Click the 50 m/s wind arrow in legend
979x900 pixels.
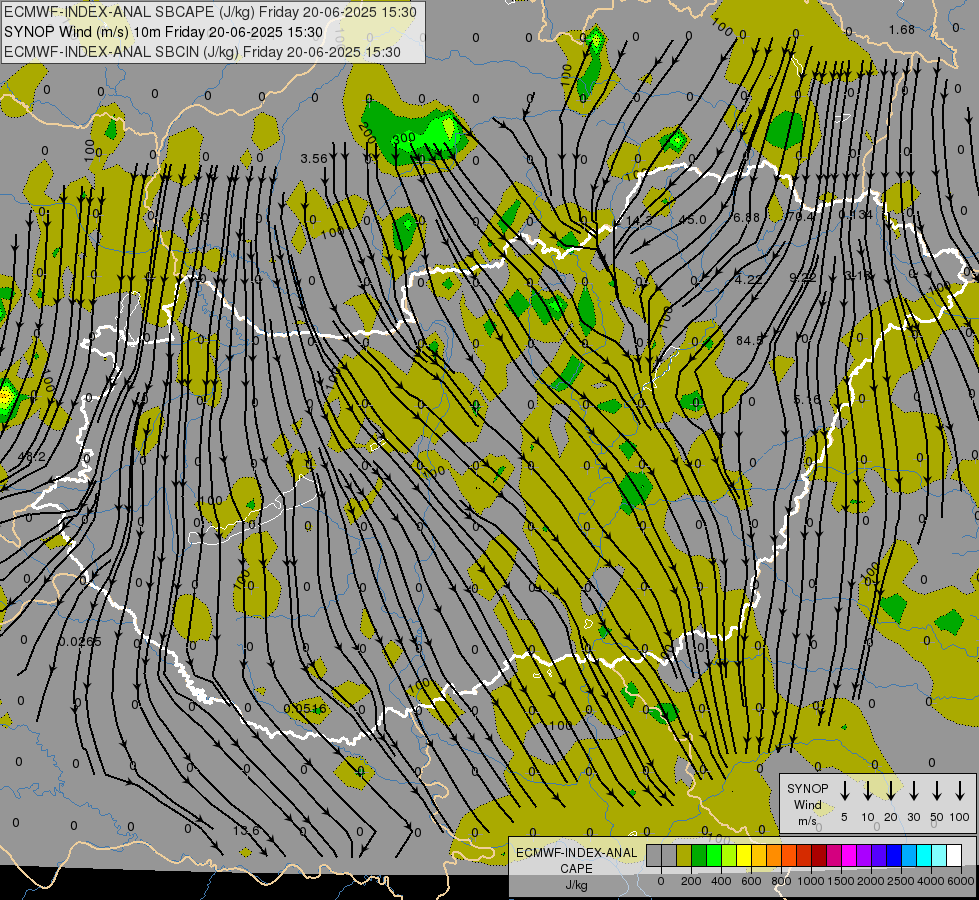click(937, 791)
